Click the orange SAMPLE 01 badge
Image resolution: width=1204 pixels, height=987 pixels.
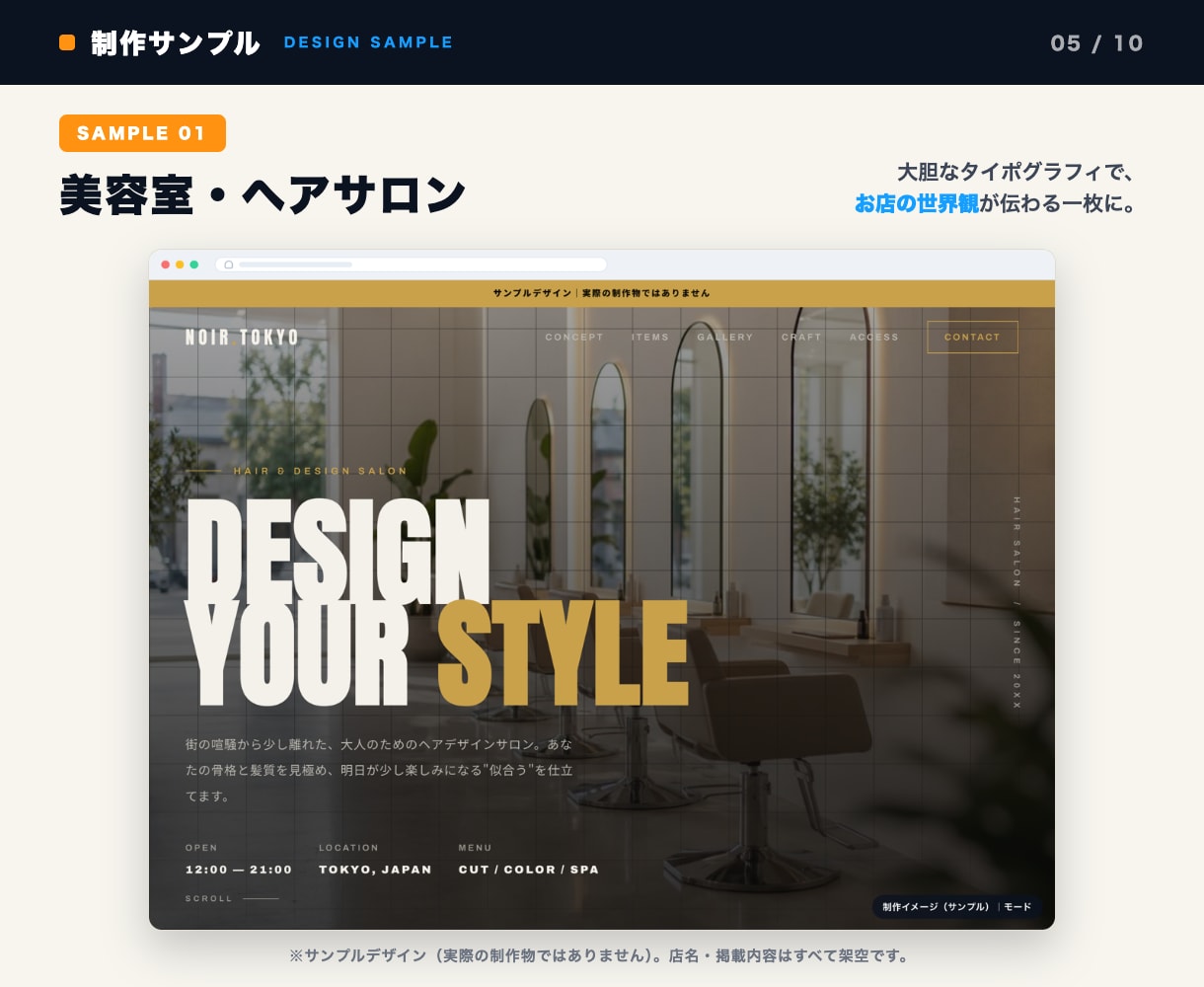[x=142, y=133]
